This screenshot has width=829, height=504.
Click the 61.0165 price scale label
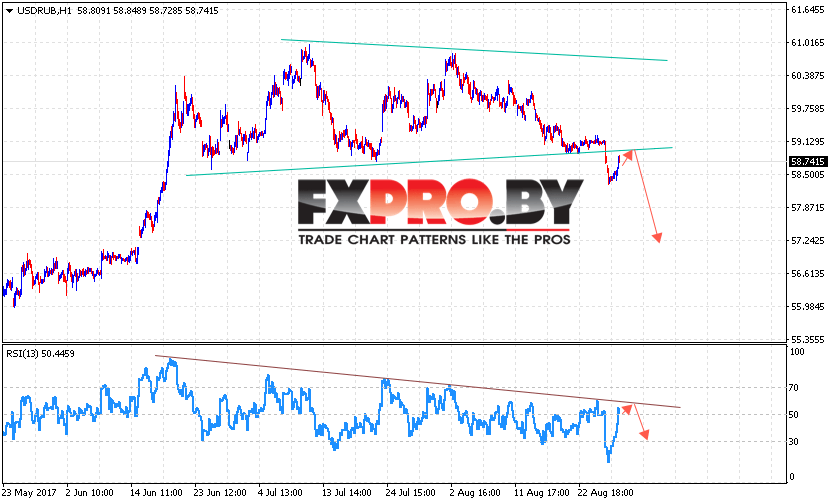point(807,43)
